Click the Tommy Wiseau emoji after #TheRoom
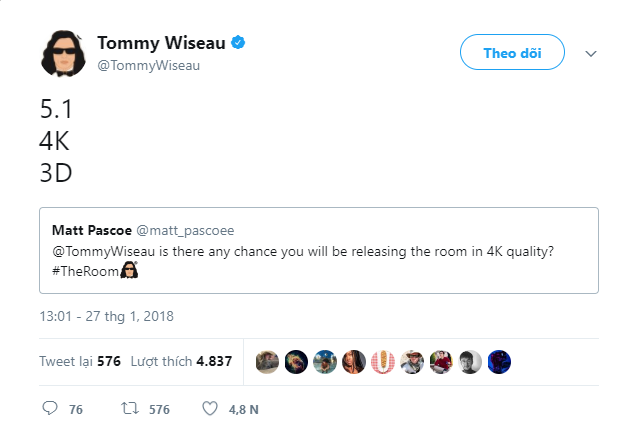This screenshot has height=439, width=618. pyautogui.click(x=129, y=270)
